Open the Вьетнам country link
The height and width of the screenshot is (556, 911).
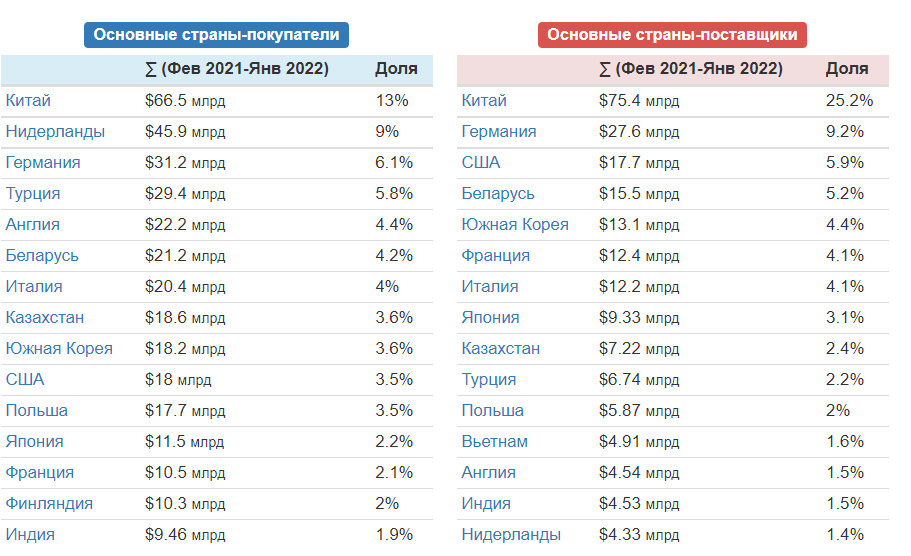point(494,442)
